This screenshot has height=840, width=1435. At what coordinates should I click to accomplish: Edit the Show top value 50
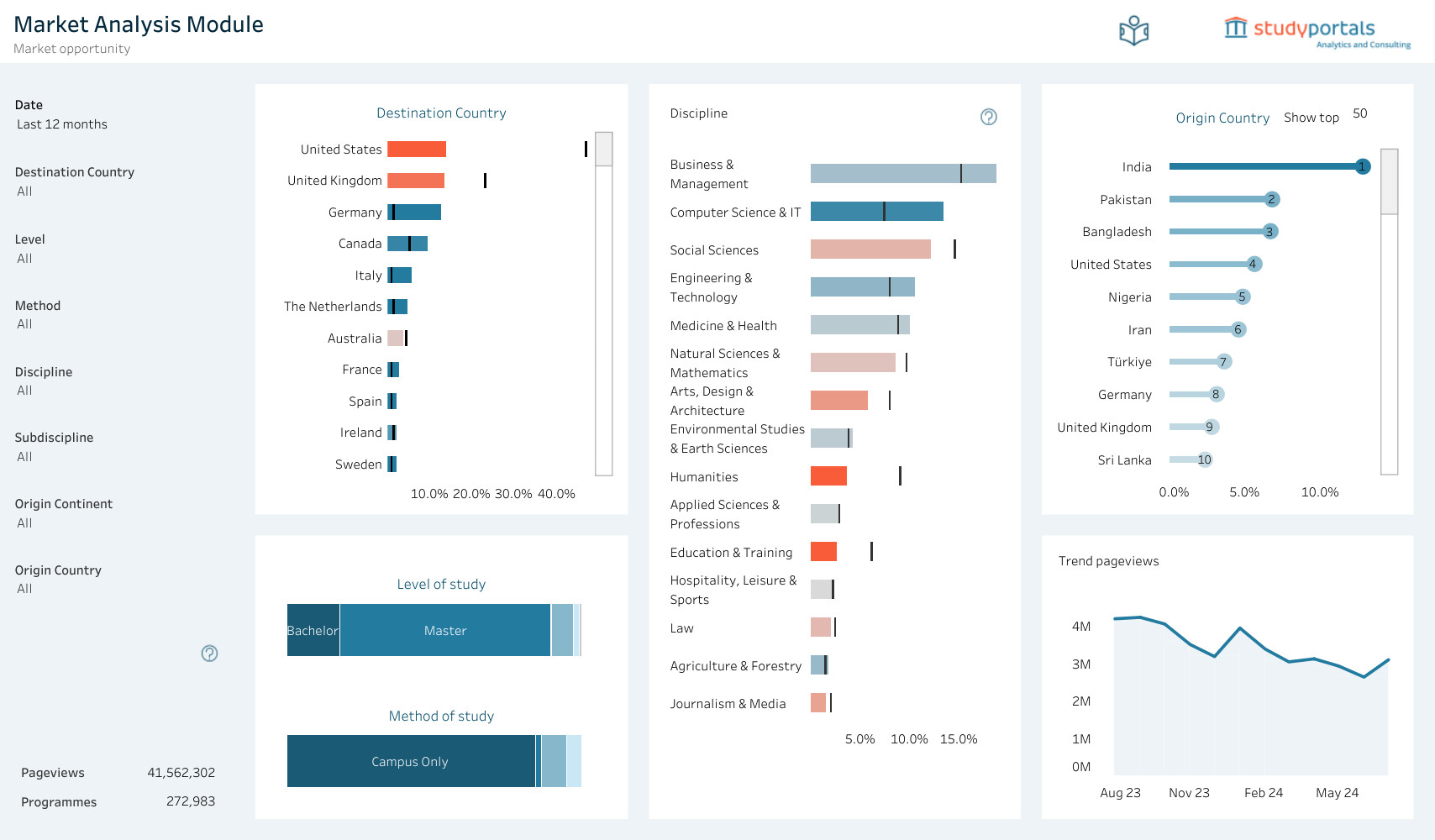pos(1360,113)
